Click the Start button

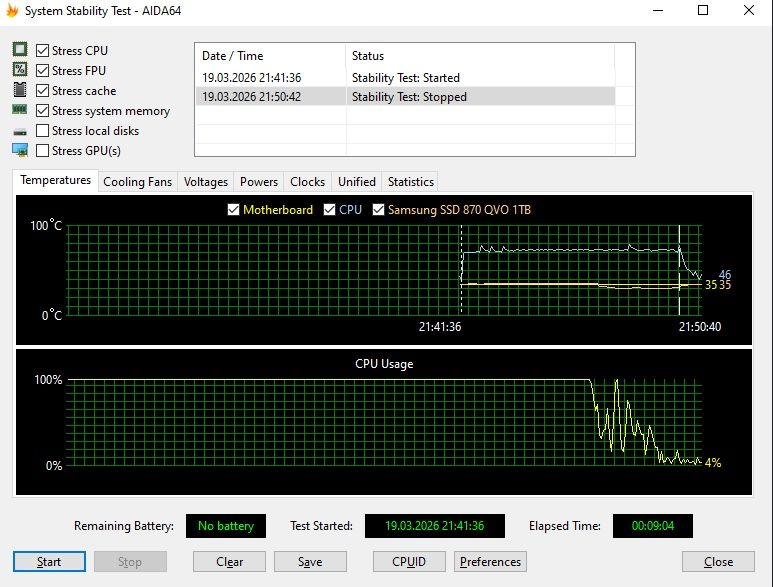coord(49,562)
